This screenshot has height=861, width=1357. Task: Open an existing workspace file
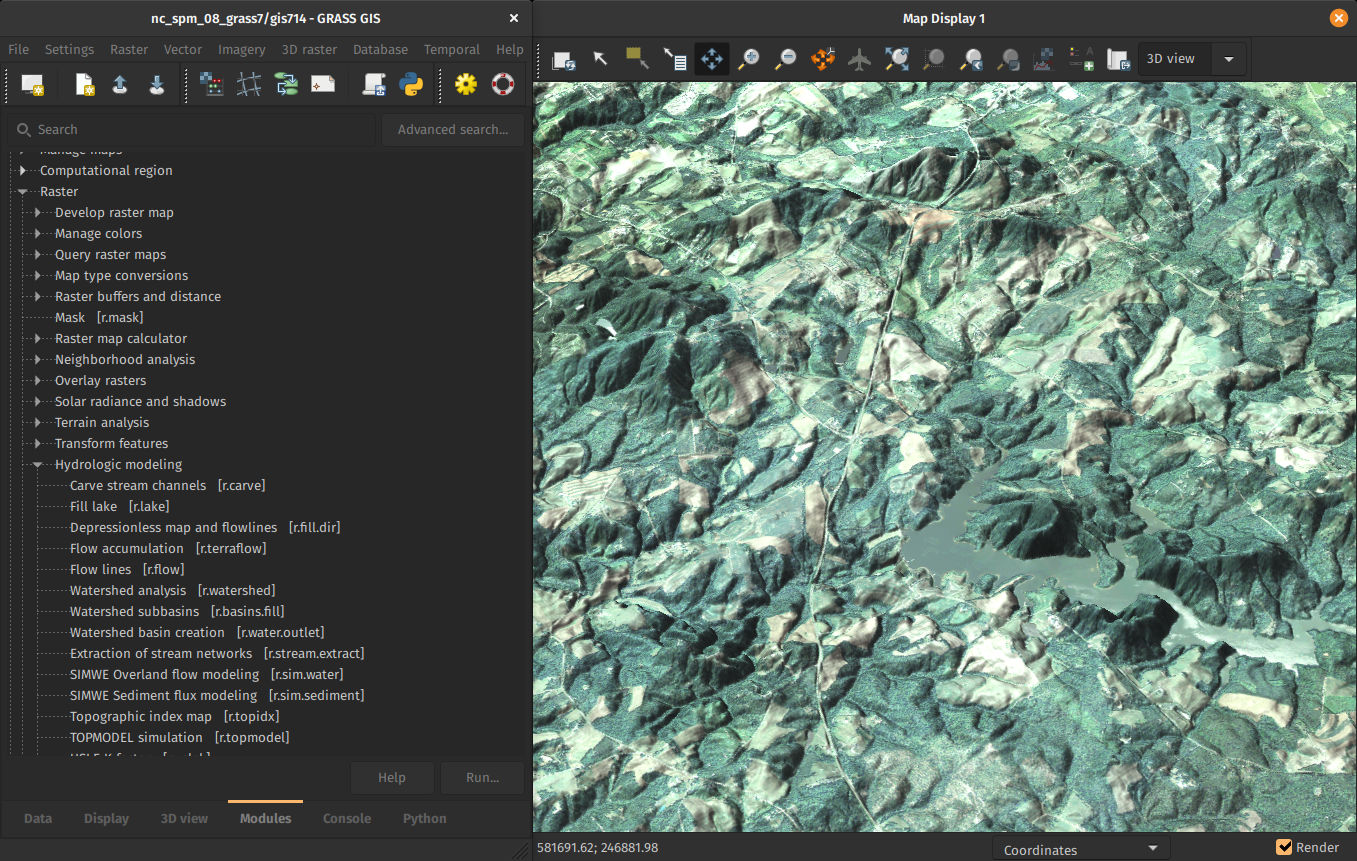click(120, 85)
